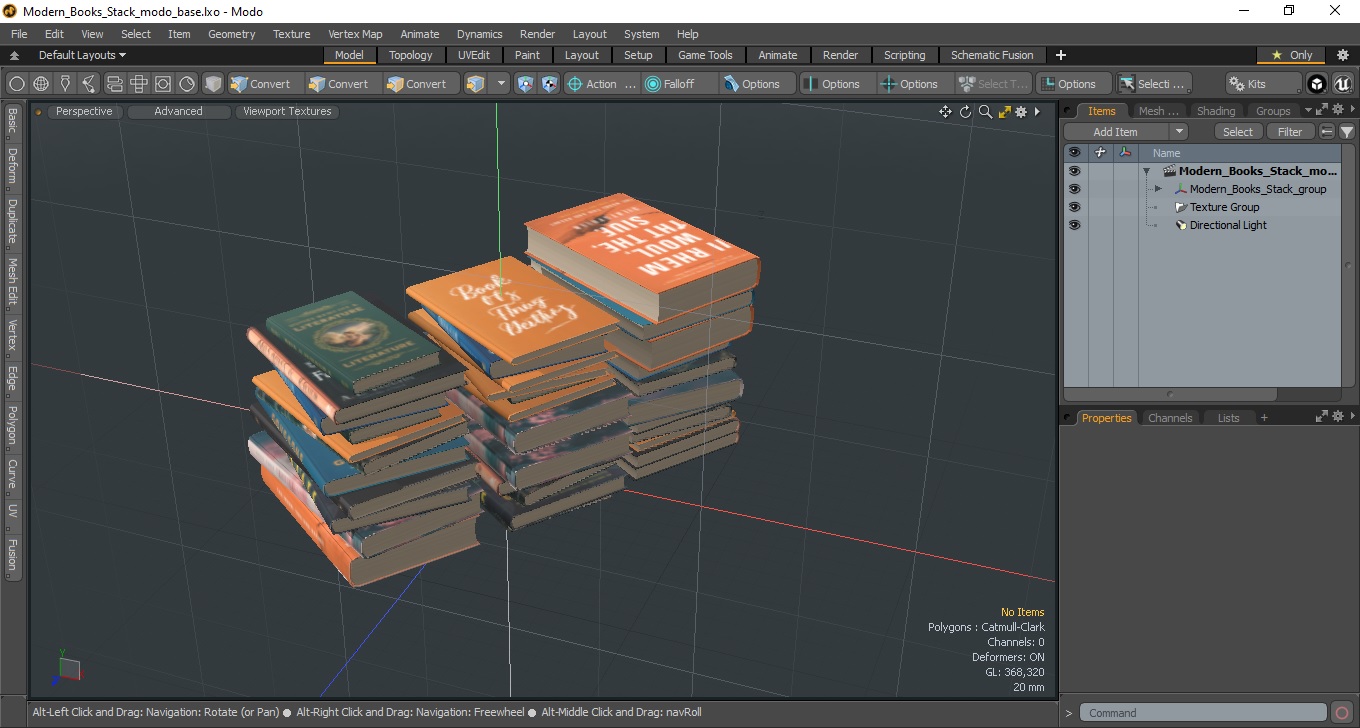Hide the Texture Group item
This screenshot has height=728, width=1360.
[x=1074, y=207]
